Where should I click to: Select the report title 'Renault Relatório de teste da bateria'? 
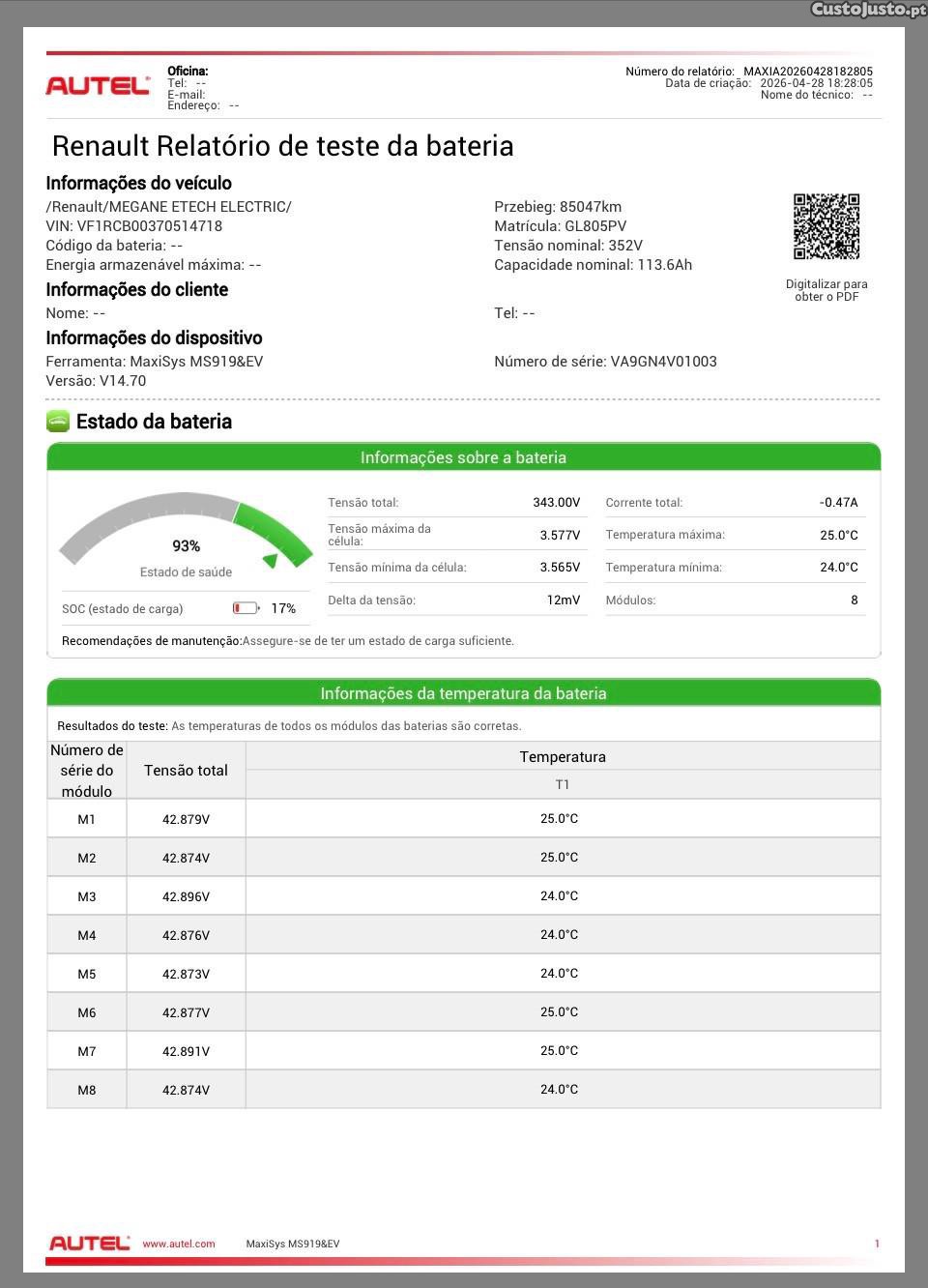pyautogui.click(x=282, y=146)
